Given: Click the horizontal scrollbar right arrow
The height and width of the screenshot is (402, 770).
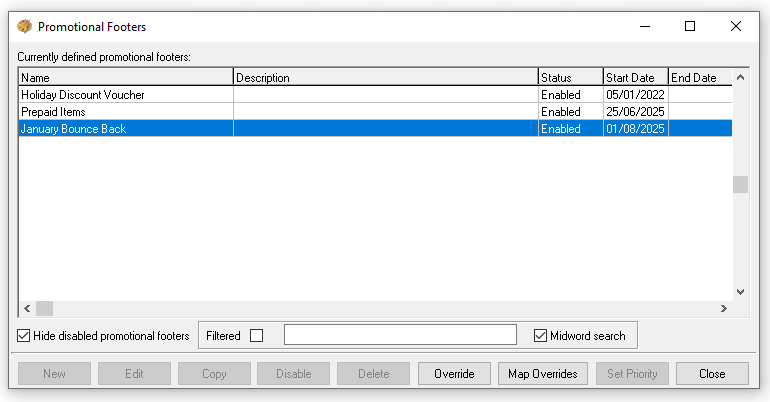Looking at the screenshot, I should coord(725,309).
